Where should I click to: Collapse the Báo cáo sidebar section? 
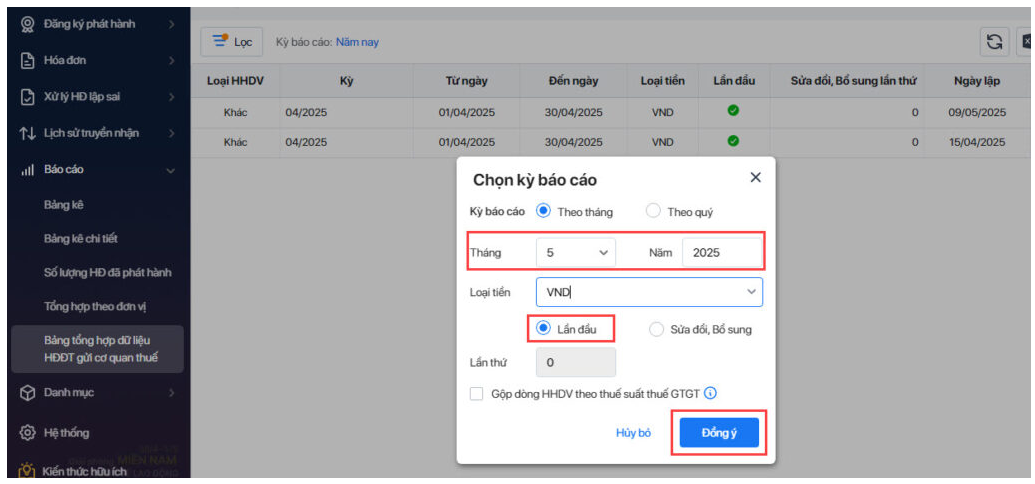(170, 171)
